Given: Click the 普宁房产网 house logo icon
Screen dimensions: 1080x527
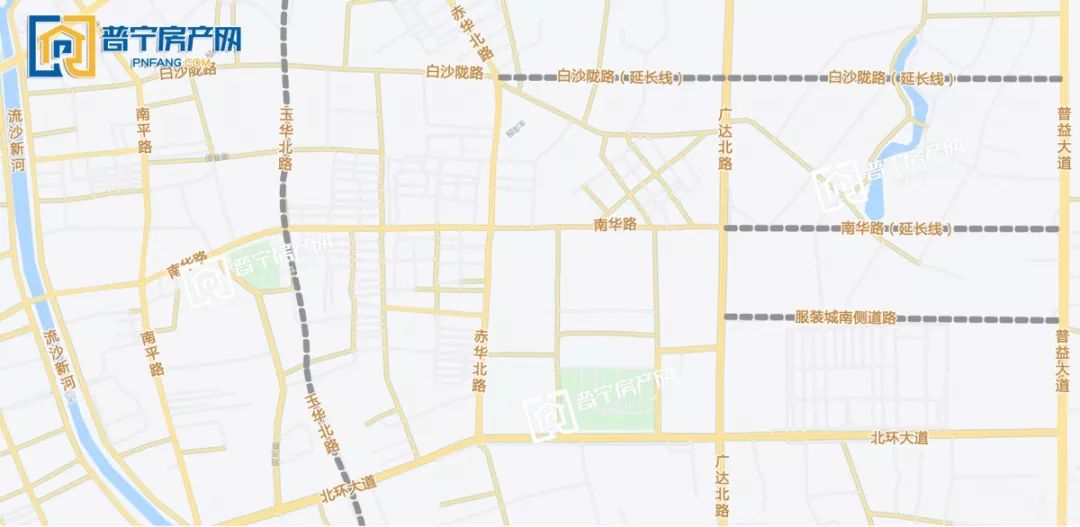Looking at the screenshot, I should tap(61, 46).
